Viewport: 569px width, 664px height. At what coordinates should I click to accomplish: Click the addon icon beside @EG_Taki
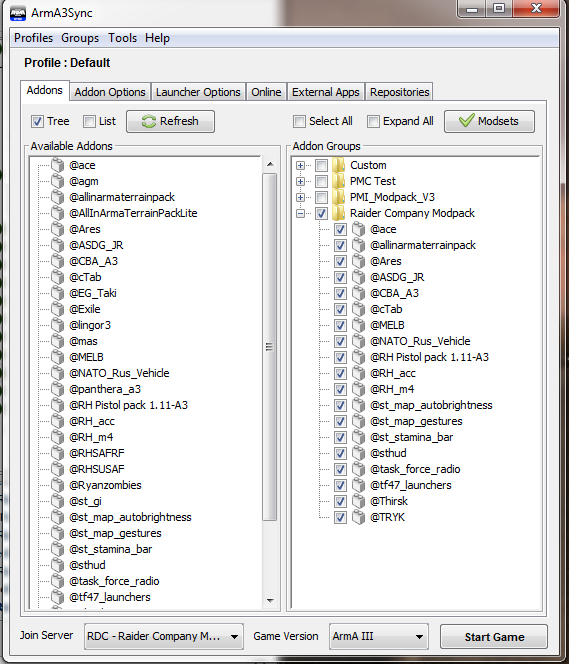pos(58,293)
